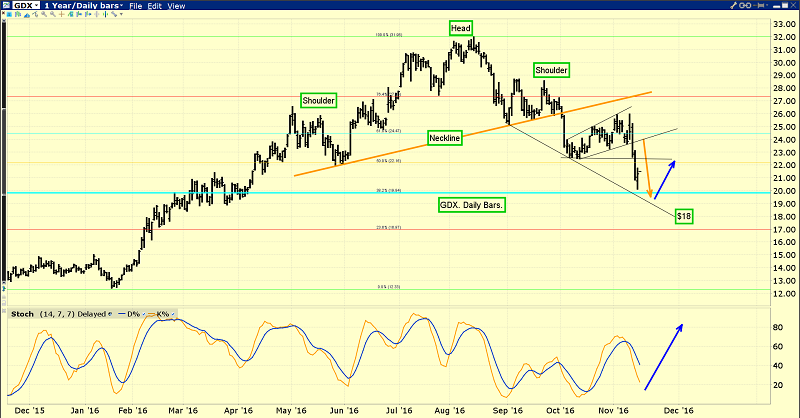
Task: Maximize the GDX chart window
Action: click(785, 5)
